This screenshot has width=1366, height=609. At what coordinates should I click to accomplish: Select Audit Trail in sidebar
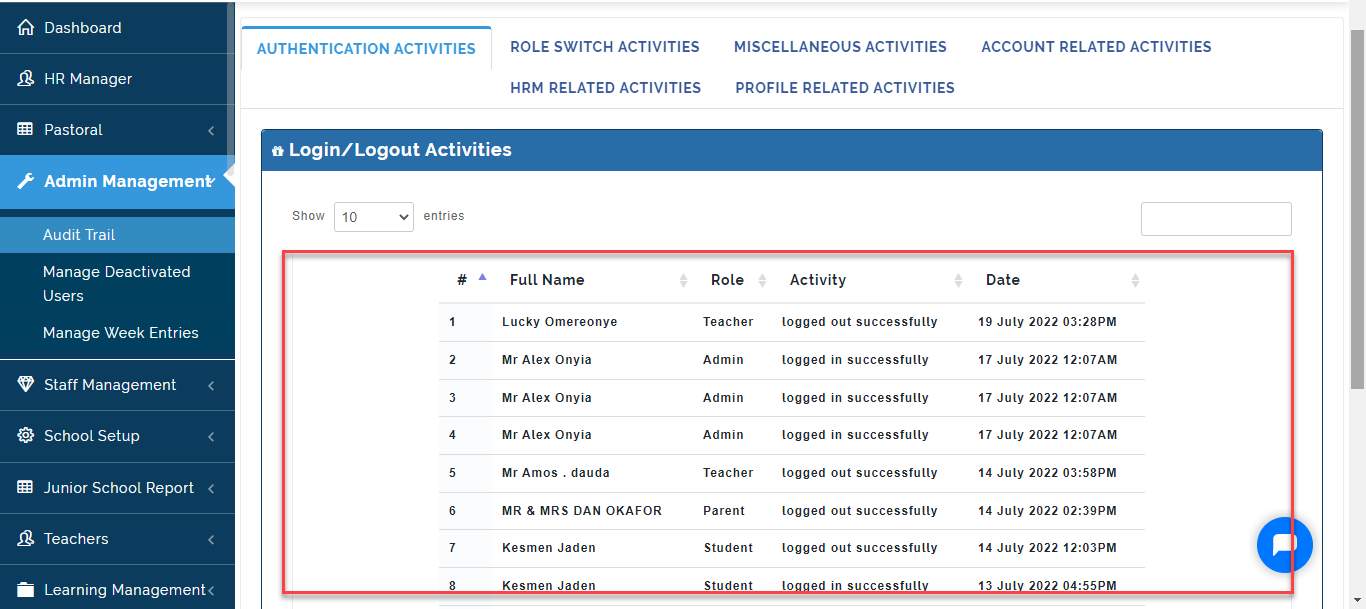(x=117, y=235)
